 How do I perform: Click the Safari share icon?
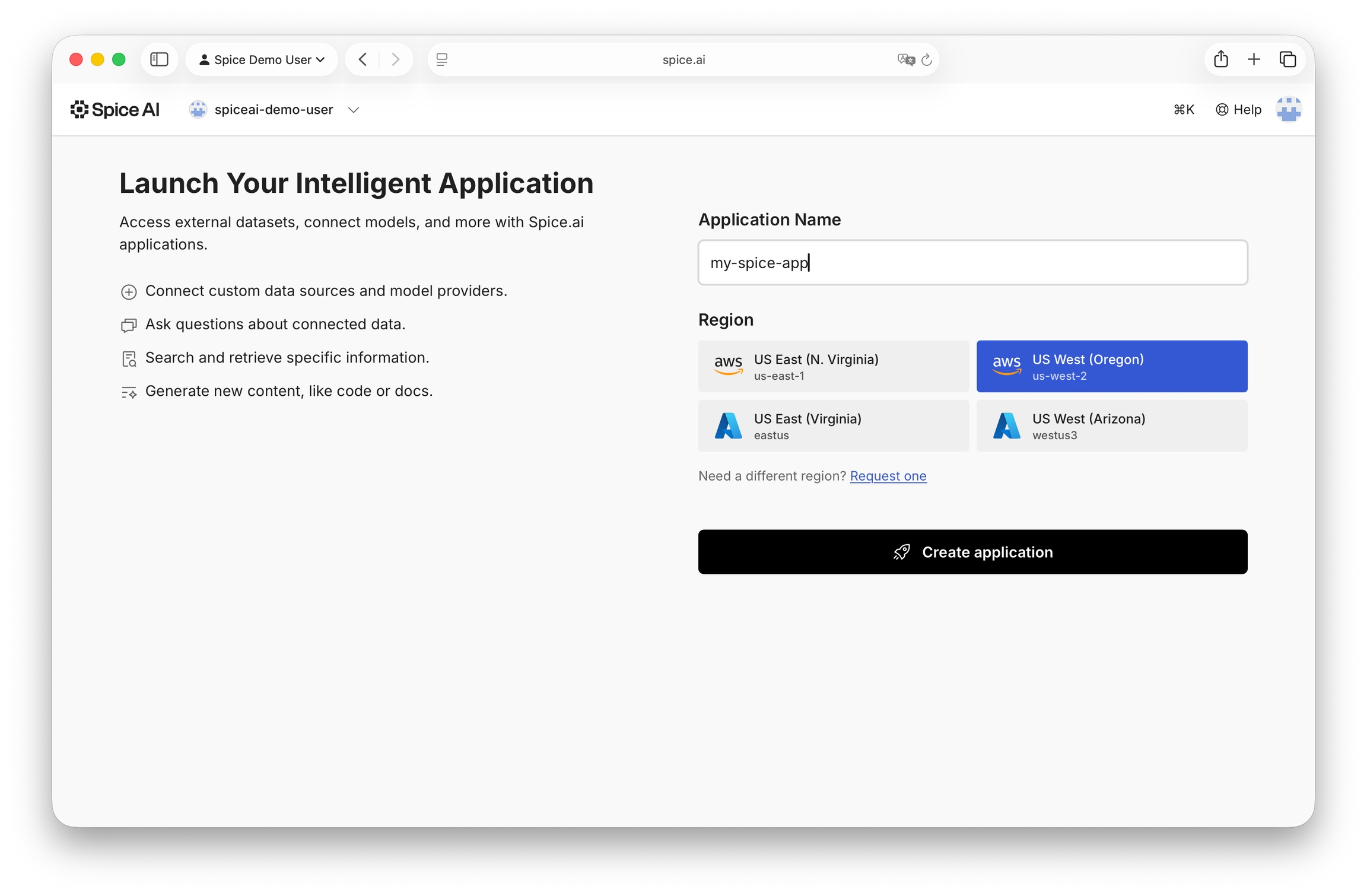pyautogui.click(x=1220, y=59)
